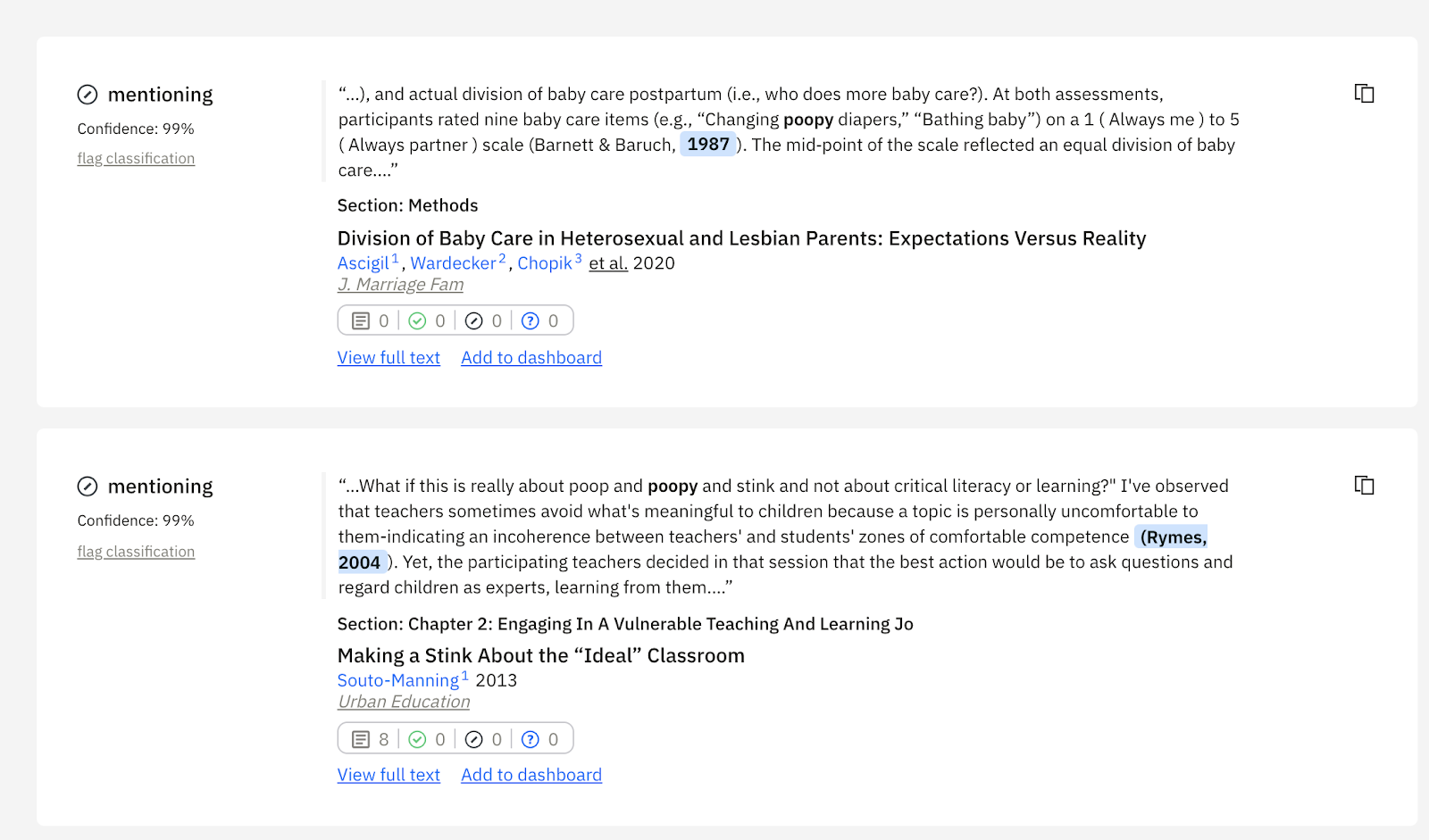Click the publications count icon in second card
This screenshot has height=840, width=1429.
[x=361, y=739]
